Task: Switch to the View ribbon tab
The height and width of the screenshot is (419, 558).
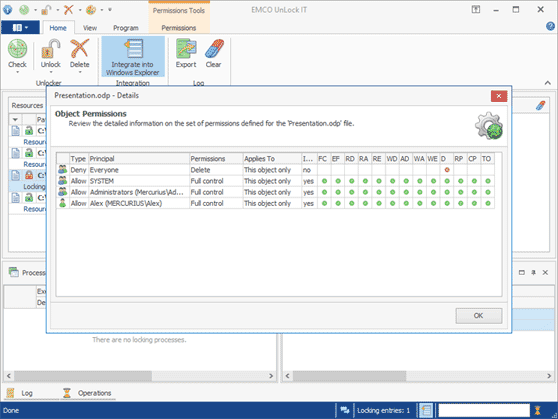Action: click(90, 28)
